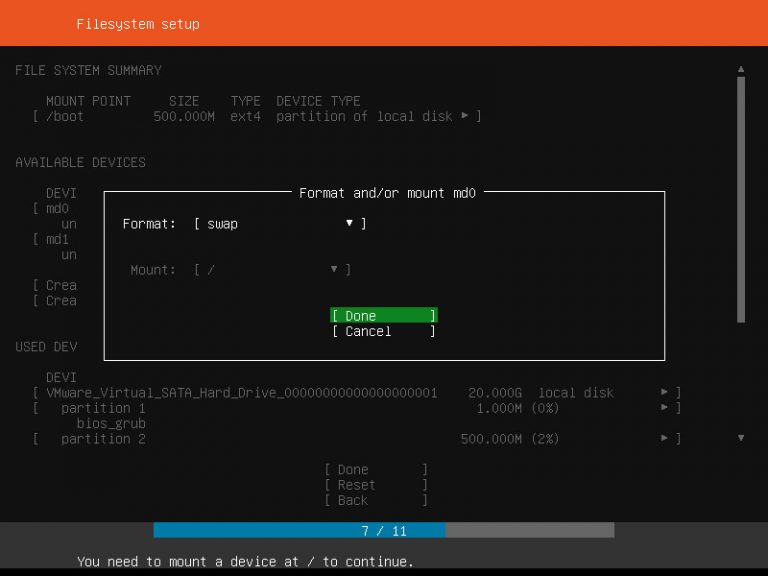This screenshot has height=576, width=768.
Task: Click the mount-at-/ warning message
Action: coord(245,562)
